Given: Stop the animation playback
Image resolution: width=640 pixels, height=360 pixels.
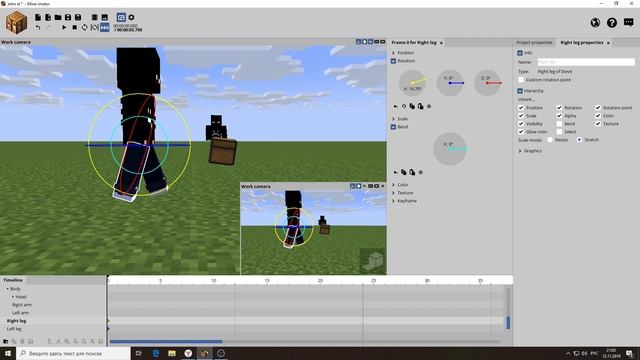Looking at the screenshot, I should click(x=74, y=27).
